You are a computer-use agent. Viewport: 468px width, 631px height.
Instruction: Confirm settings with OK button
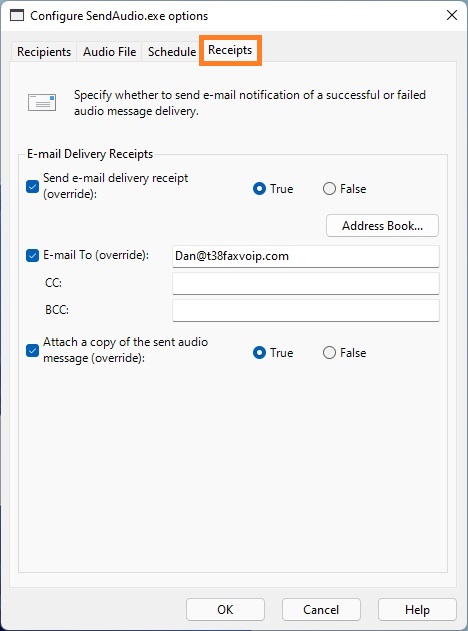(225, 609)
